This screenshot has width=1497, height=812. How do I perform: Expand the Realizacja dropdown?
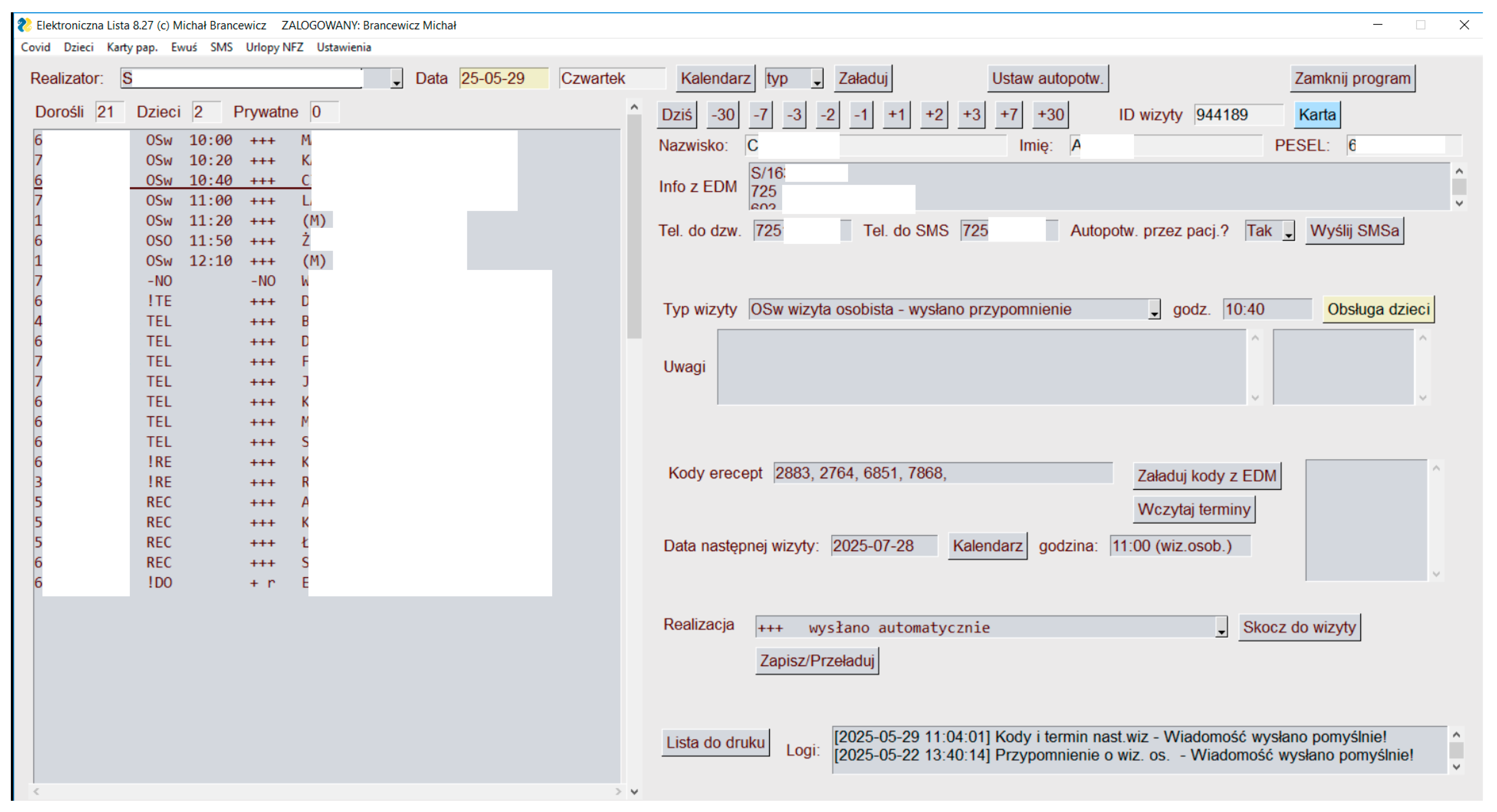pyautogui.click(x=1221, y=627)
